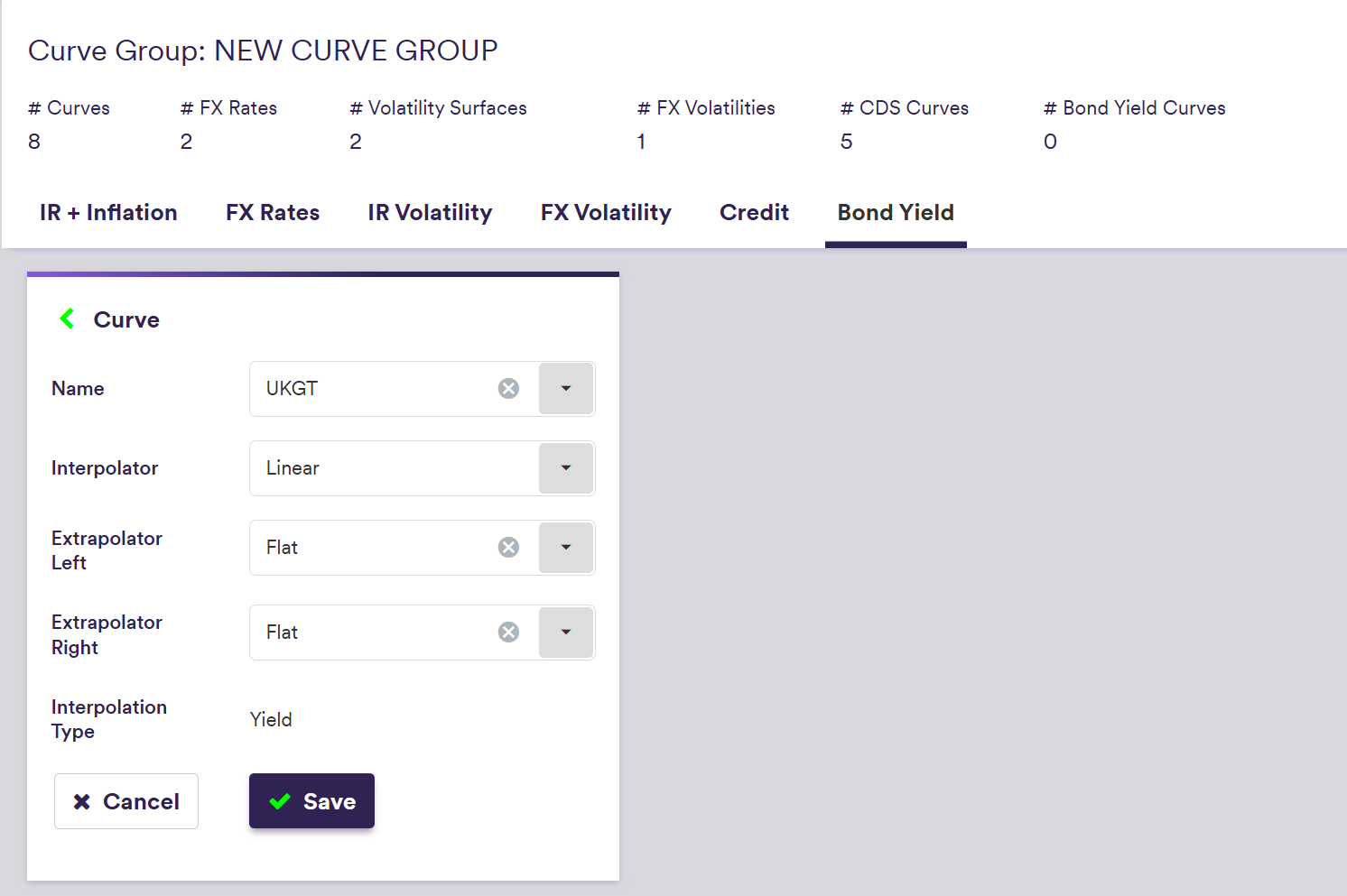Expand the Interpolator dropdown
The image size is (1347, 896).
pos(566,468)
